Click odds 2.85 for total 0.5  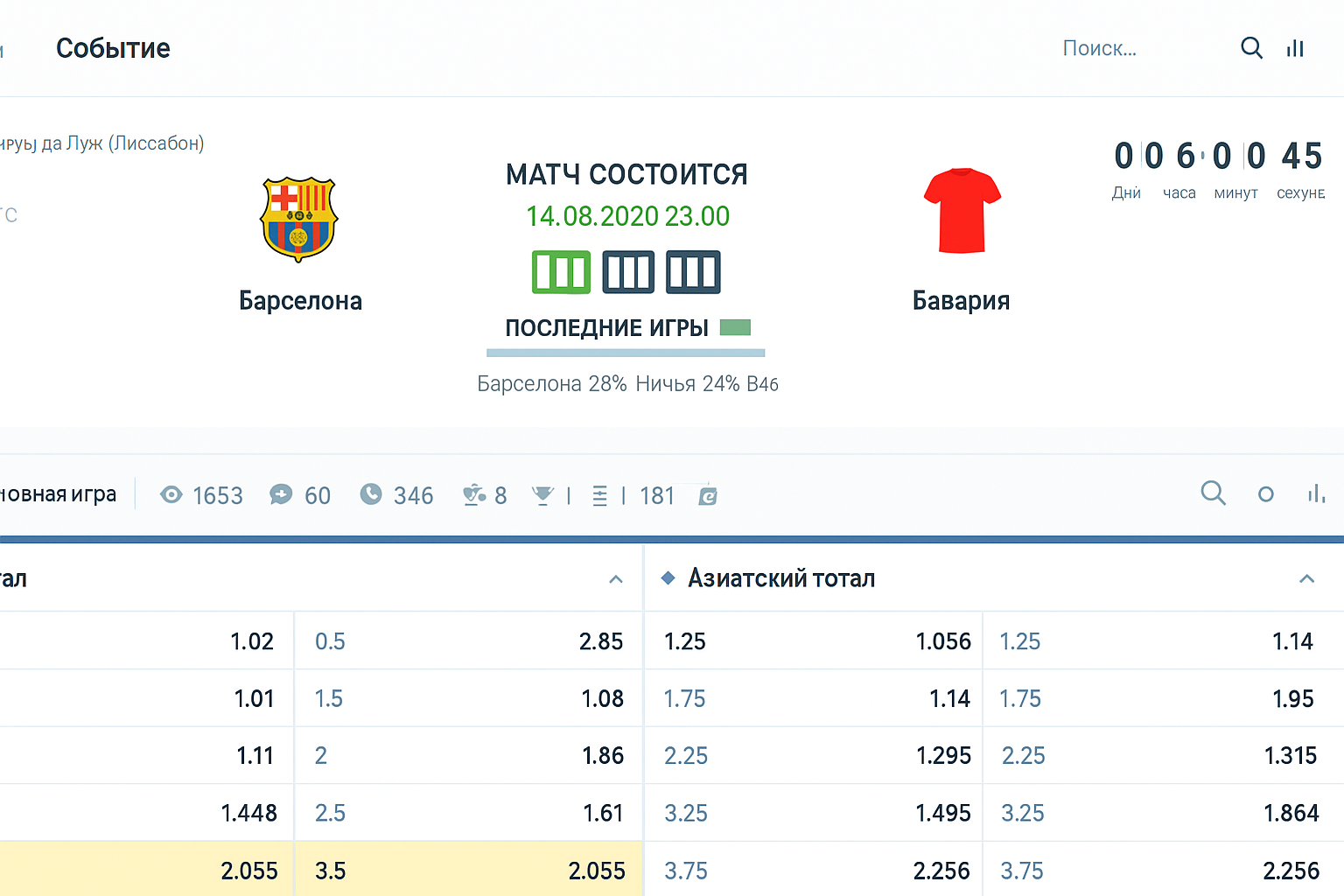tap(600, 641)
